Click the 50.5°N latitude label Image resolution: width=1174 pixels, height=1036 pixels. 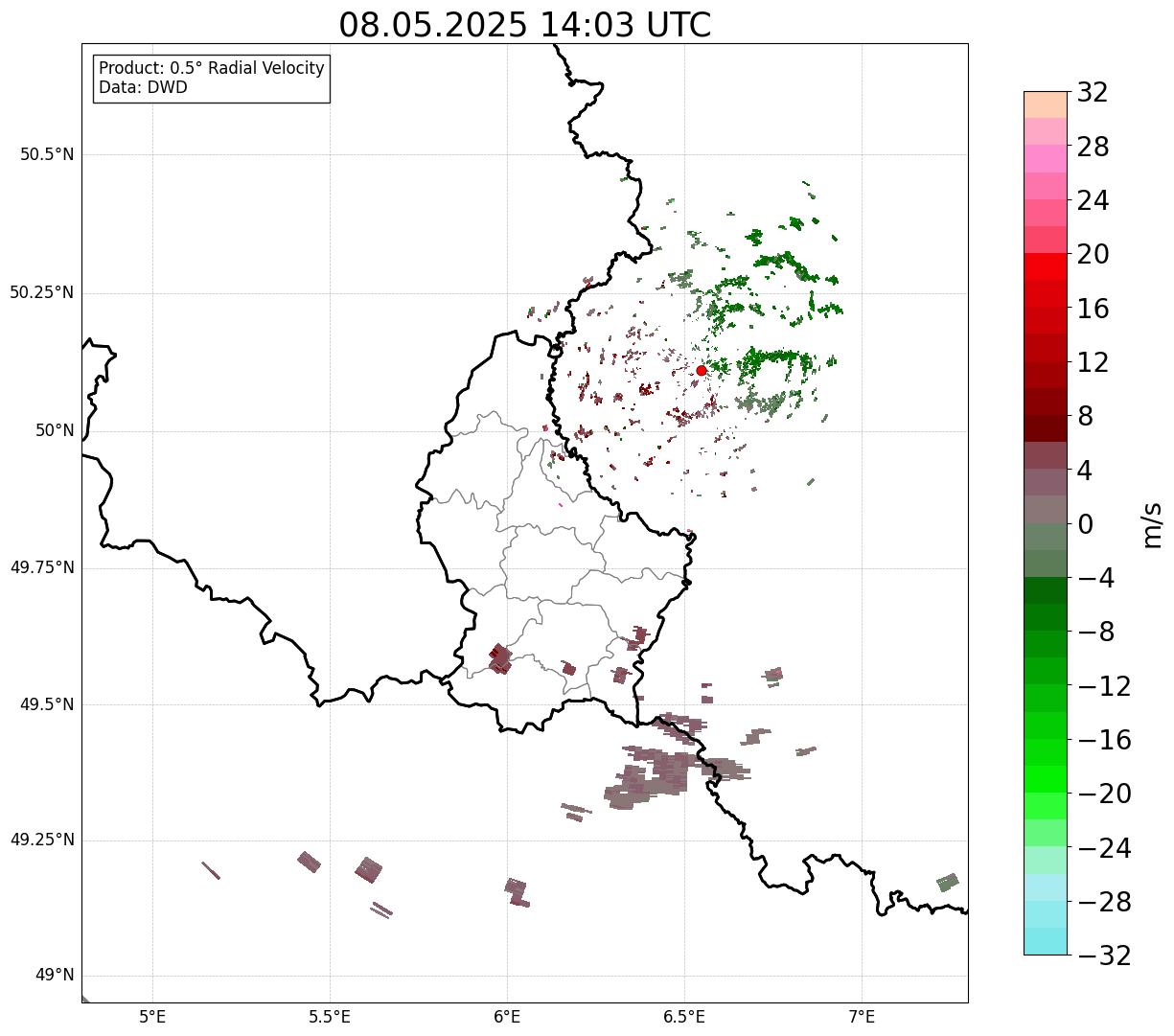point(47,154)
